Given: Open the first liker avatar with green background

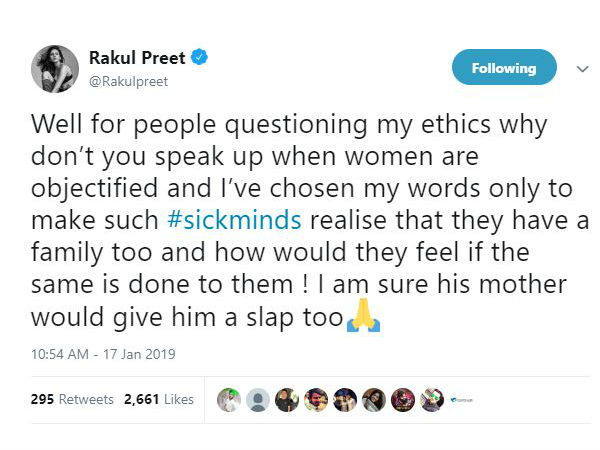Looking at the screenshot, I should click(x=228, y=399).
